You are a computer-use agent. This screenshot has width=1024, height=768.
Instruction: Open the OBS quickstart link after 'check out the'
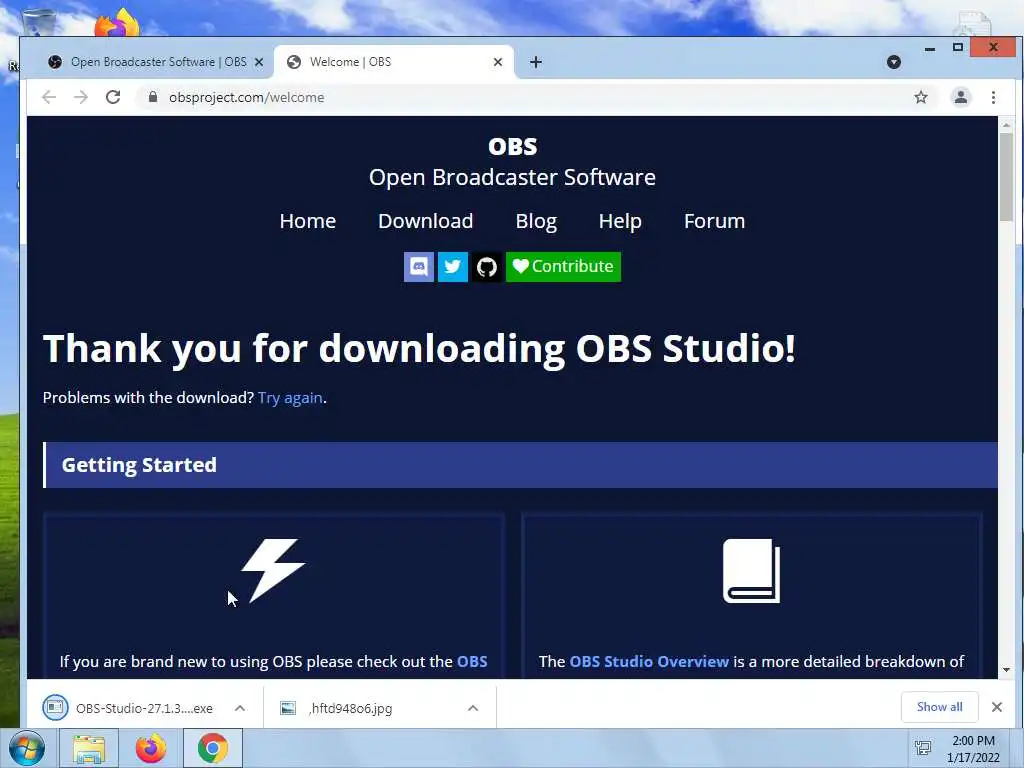point(472,662)
